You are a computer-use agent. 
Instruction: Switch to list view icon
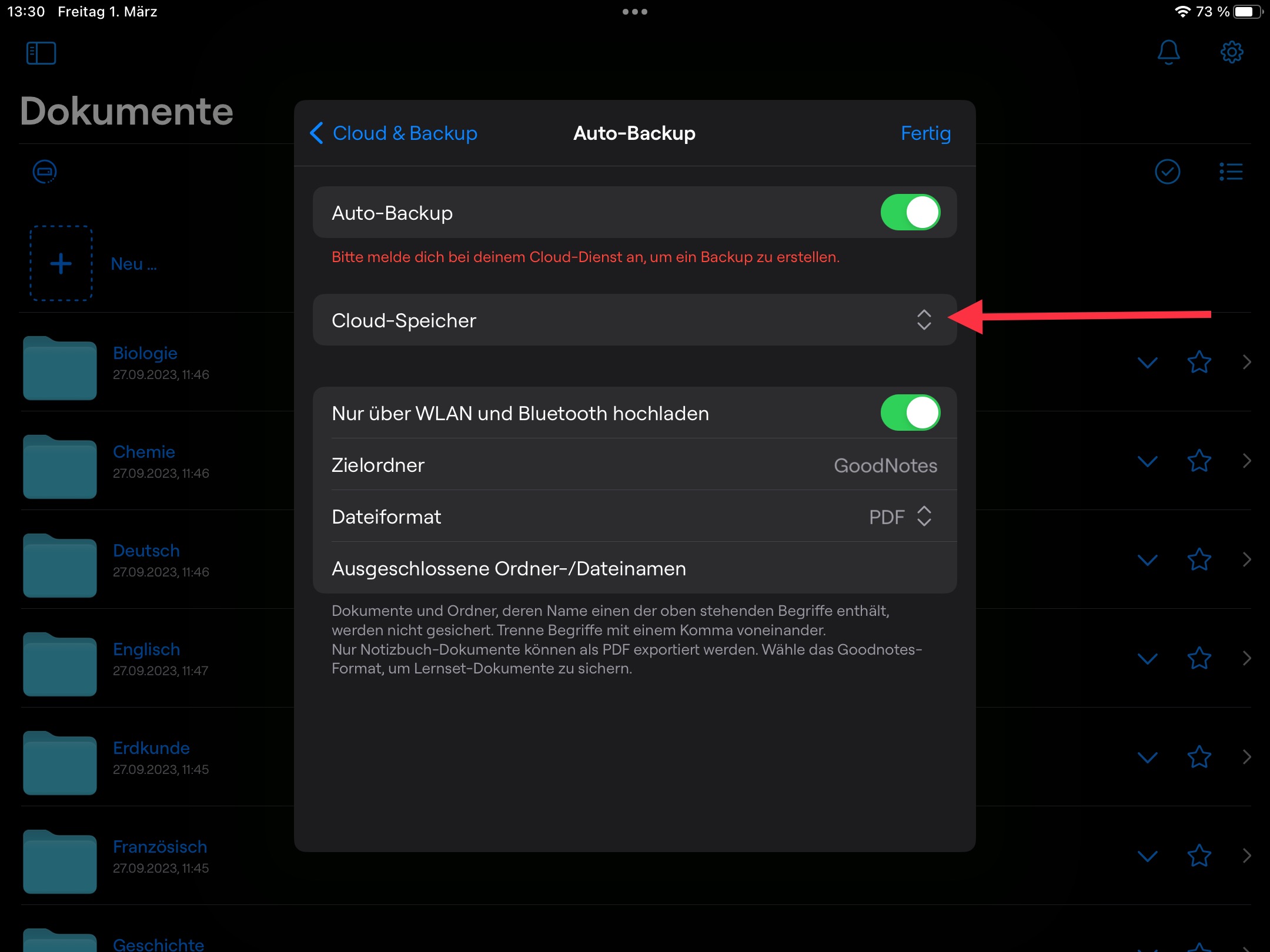click(x=1231, y=172)
